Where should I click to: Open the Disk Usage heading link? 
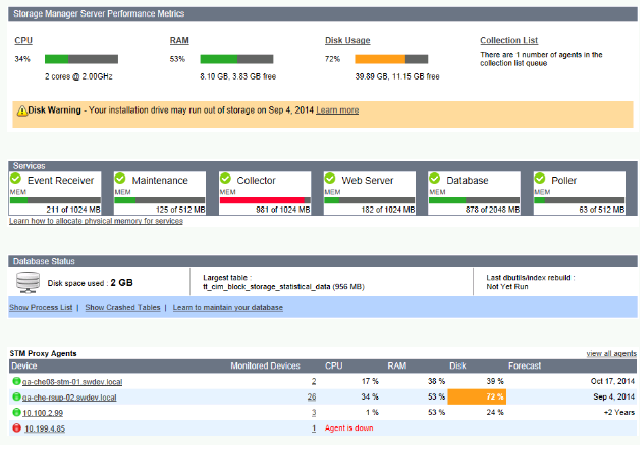coord(348,41)
